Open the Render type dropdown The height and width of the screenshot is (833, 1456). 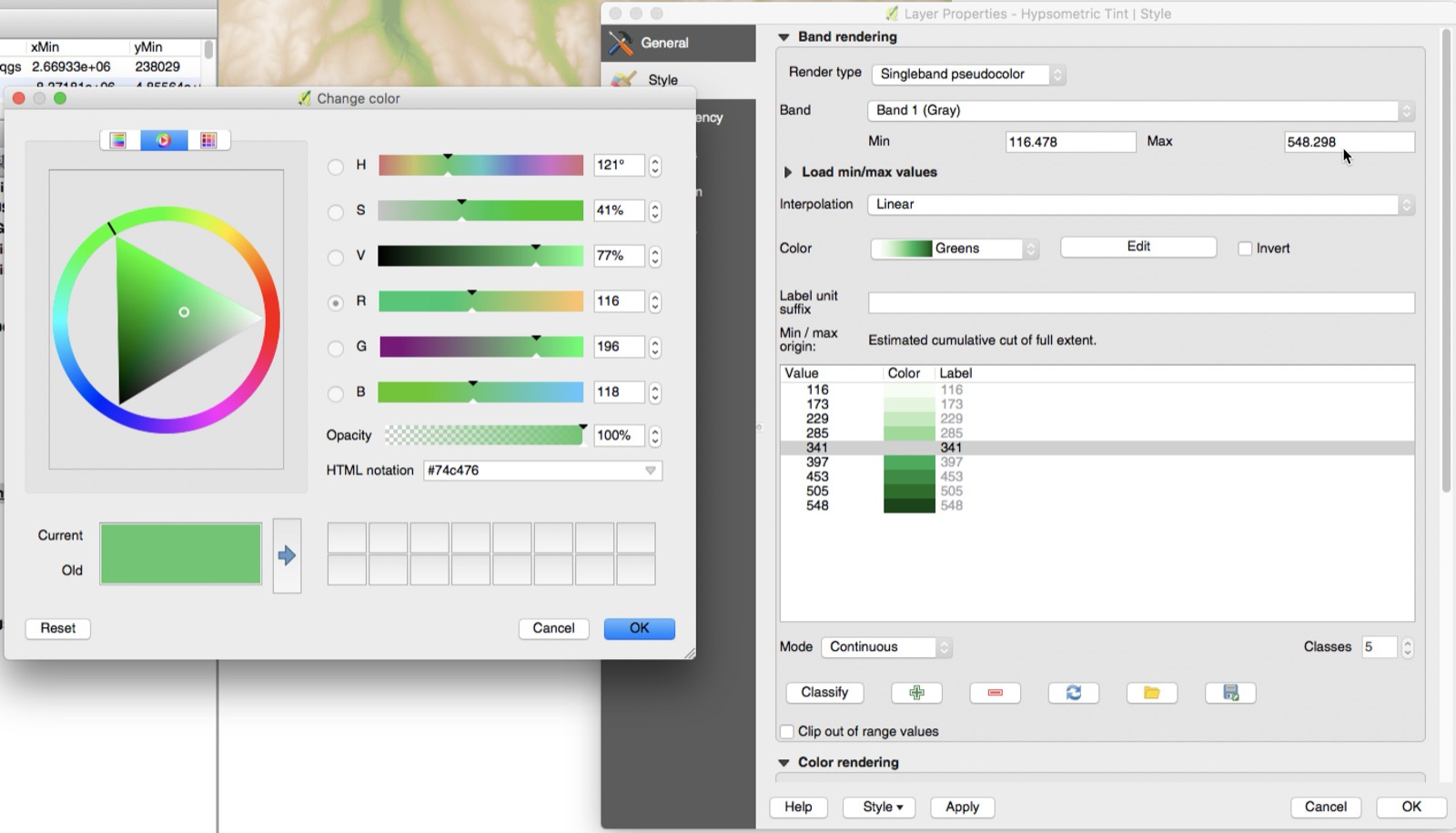tap(968, 75)
